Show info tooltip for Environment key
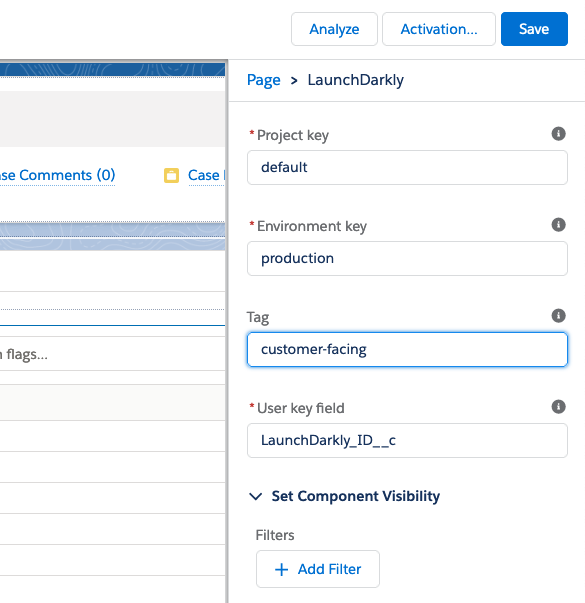 pyautogui.click(x=558, y=225)
